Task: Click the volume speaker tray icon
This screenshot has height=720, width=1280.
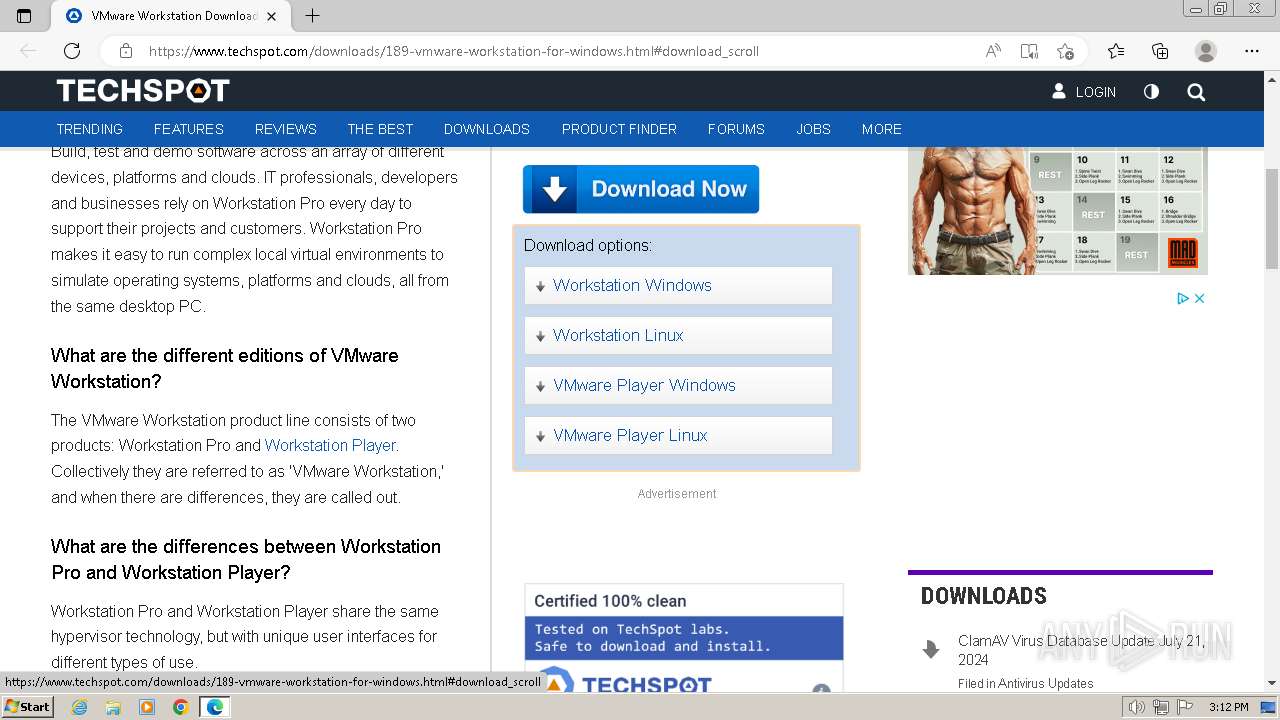Action: [x=1136, y=707]
